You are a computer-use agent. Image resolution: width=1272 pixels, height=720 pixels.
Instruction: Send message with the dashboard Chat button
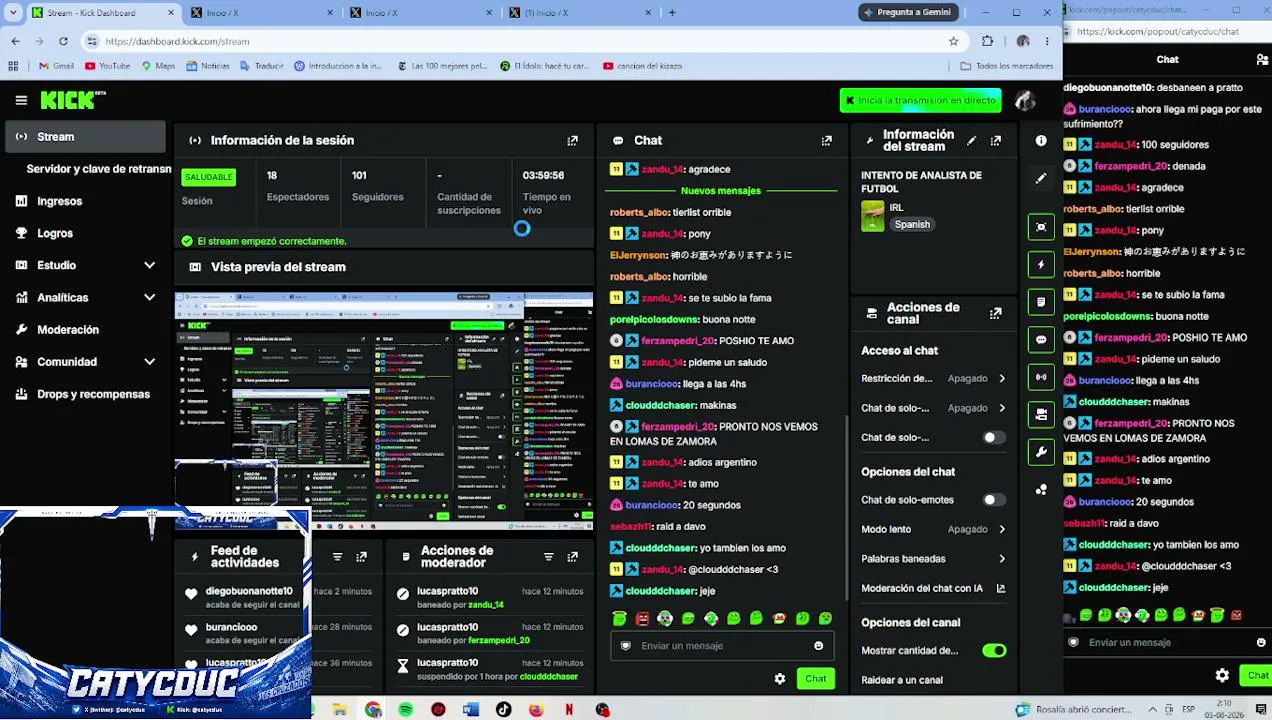tap(816, 678)
